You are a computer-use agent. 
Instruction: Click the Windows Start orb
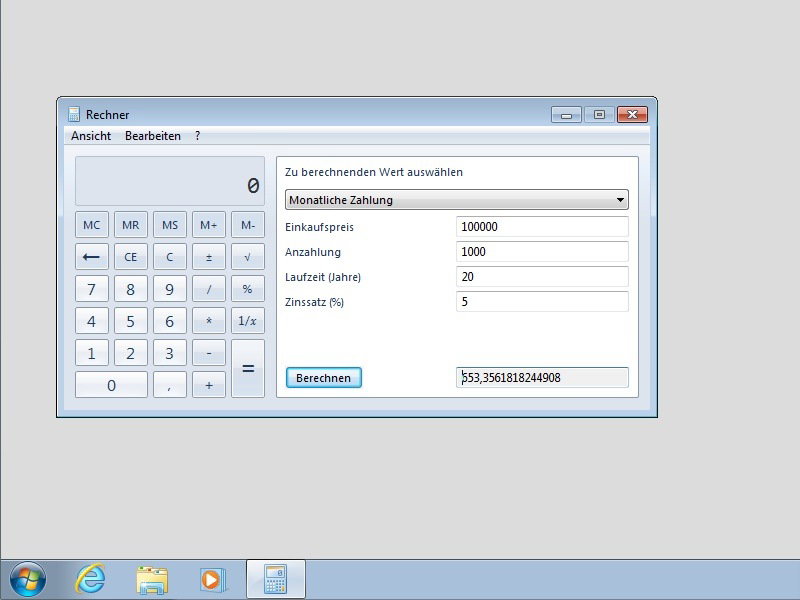pos(28,579)
